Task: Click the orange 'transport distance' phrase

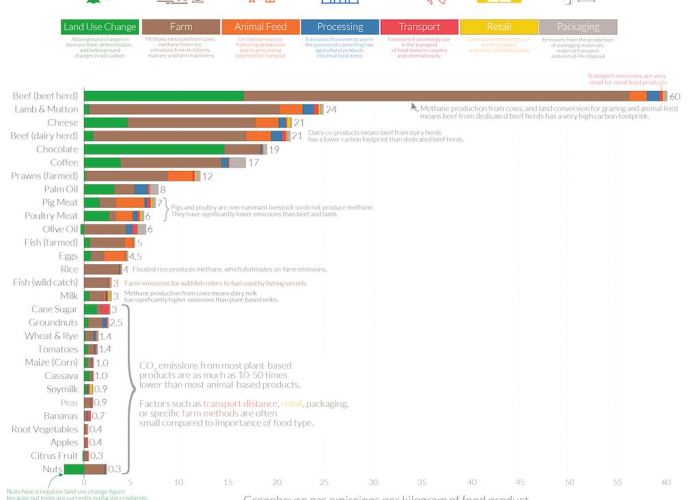Action: coord(240,404)
